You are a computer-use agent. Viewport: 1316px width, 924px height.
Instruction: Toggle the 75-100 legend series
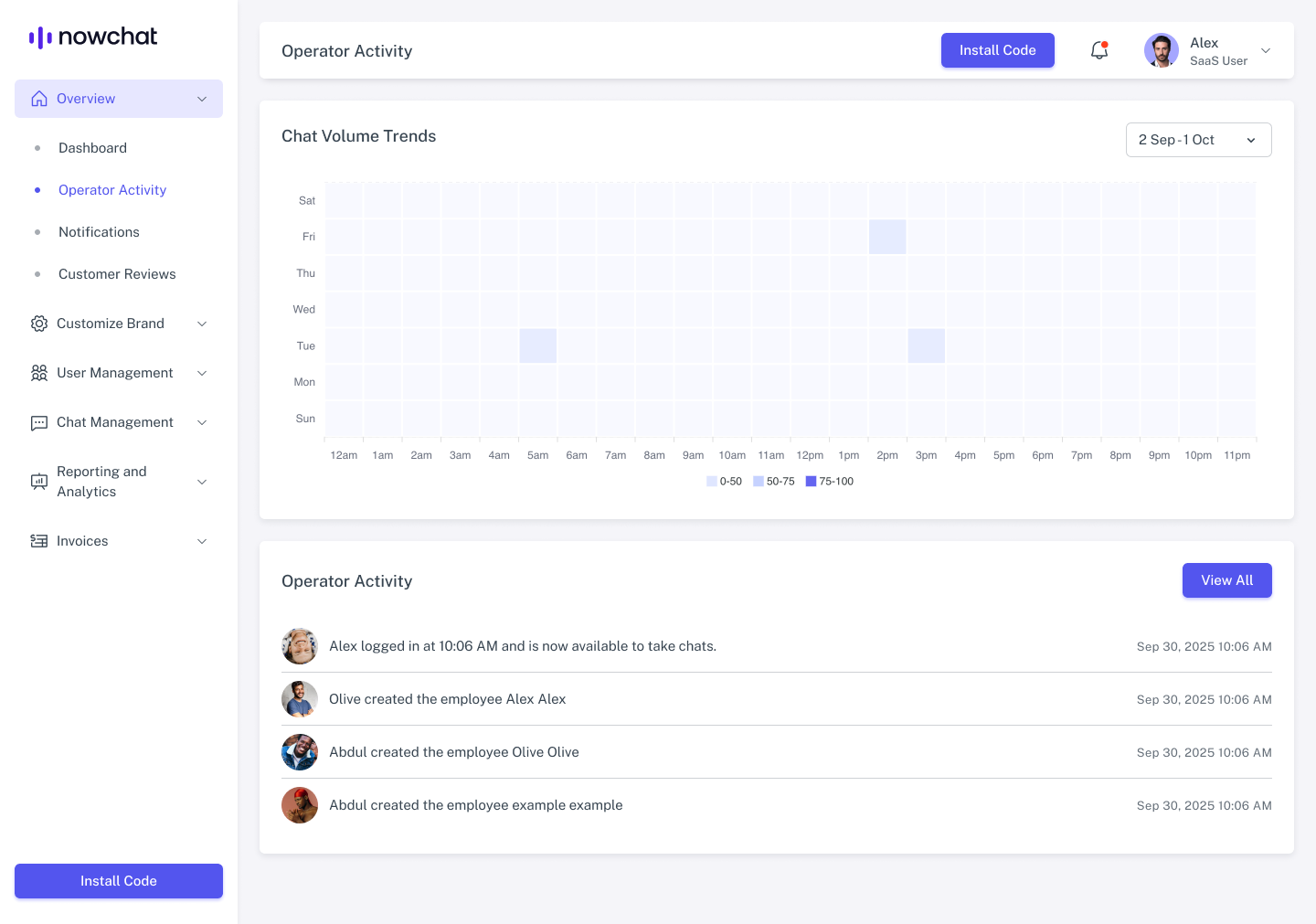click(829, 482)
